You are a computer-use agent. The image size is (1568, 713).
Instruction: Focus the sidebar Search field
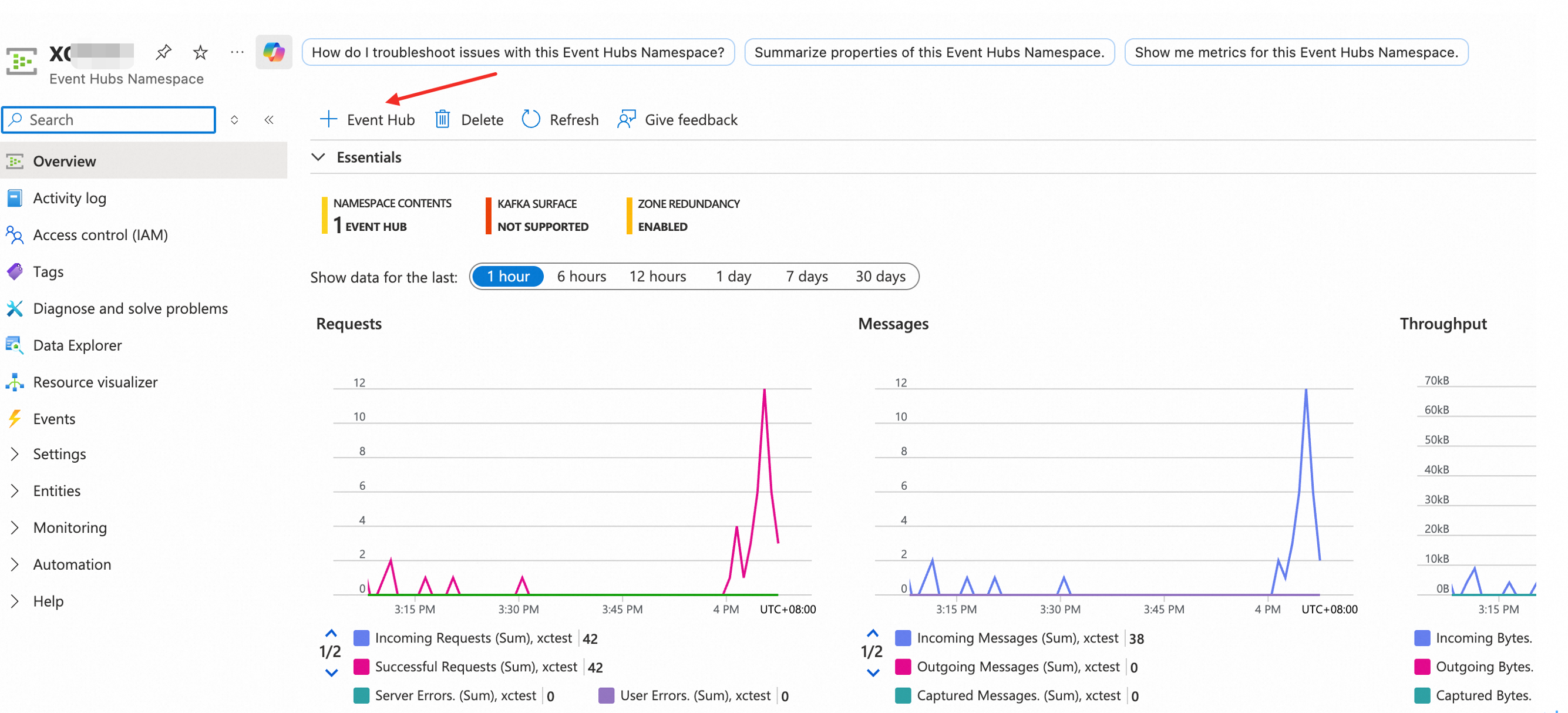pos(109,120)
